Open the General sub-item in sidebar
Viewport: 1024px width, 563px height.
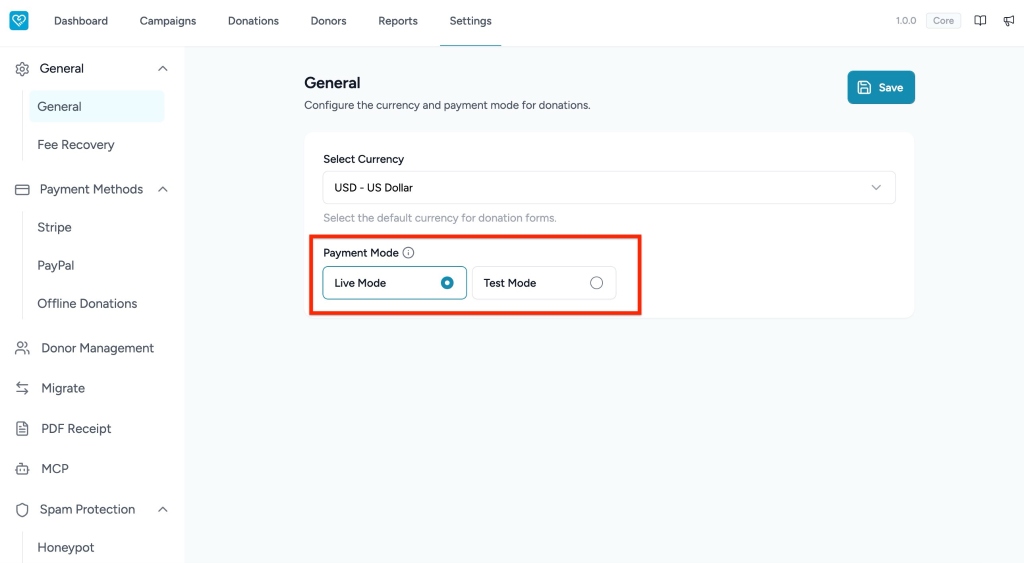[97, 106]
